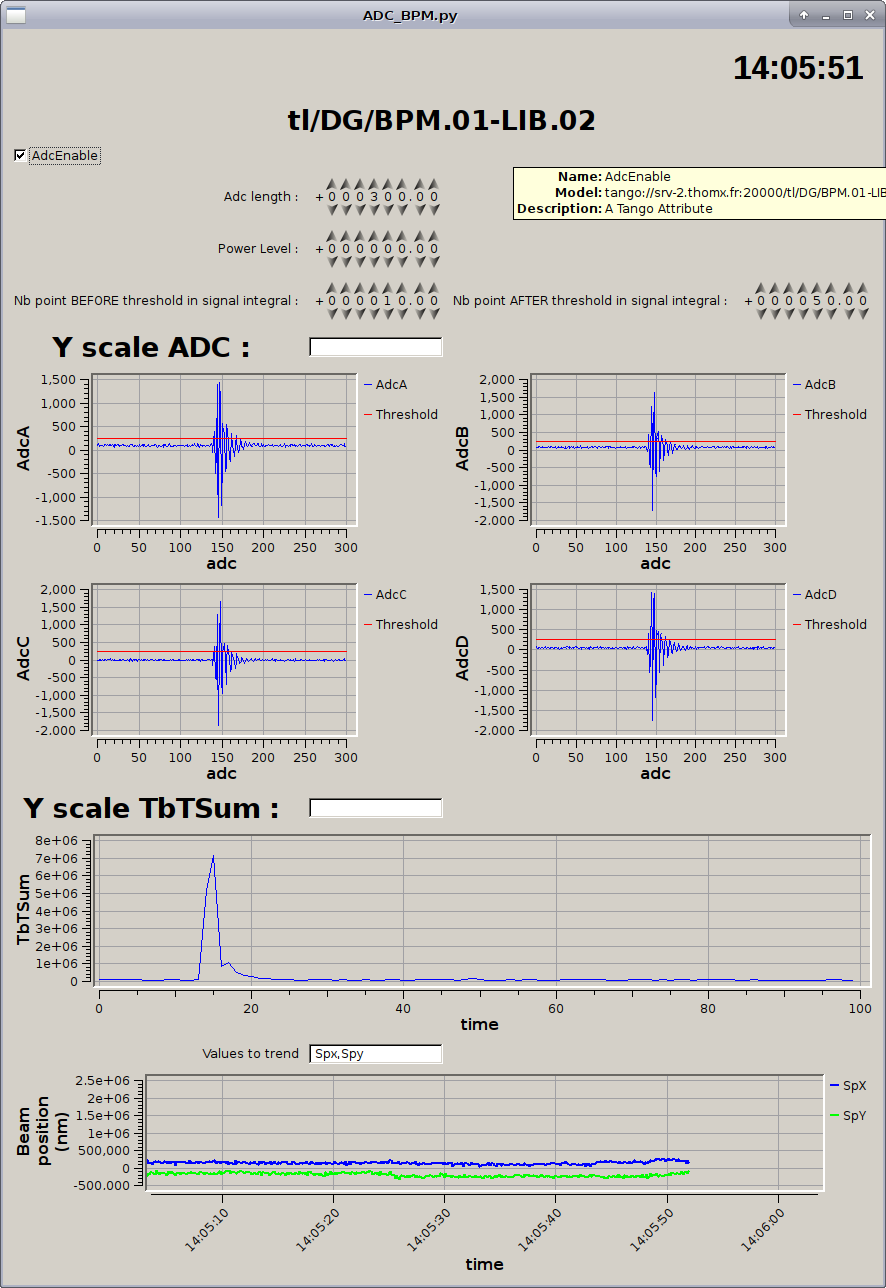The width and height of the screenshot is (886, 1288).
Task: Decrease Power Level units digit with down arrow
Action: click(x=402, y=262)
